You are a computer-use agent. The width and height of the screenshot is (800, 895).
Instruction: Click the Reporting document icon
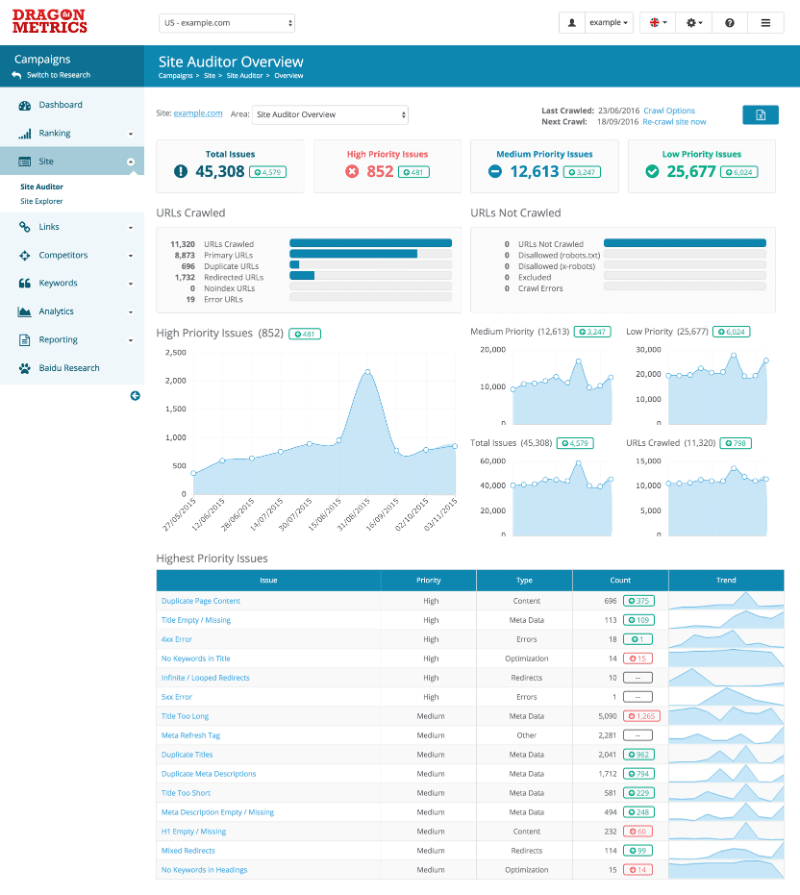[x=25, y=339]
